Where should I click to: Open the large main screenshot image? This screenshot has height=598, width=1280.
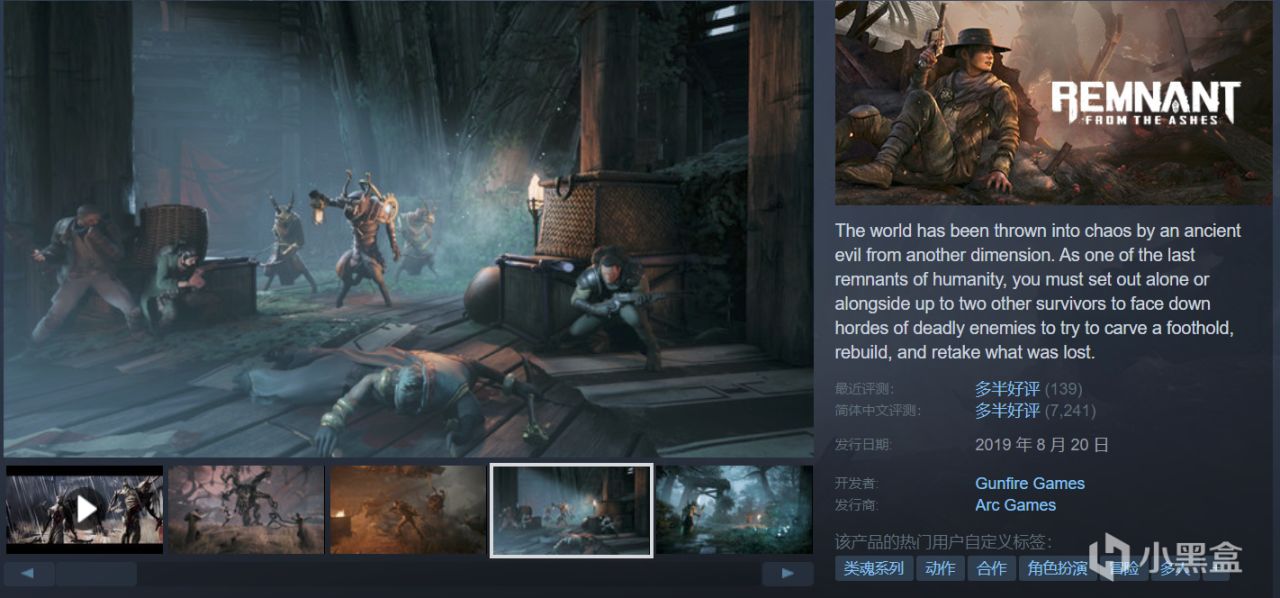(x=408, y=229)
